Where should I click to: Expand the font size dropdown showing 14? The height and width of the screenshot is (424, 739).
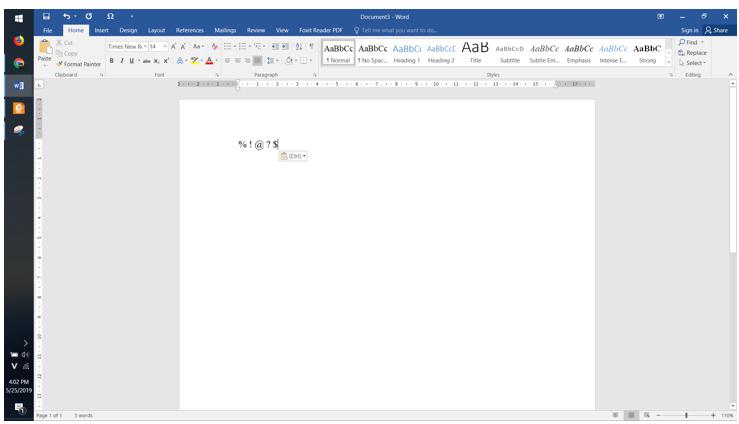(x=165, y=46)
